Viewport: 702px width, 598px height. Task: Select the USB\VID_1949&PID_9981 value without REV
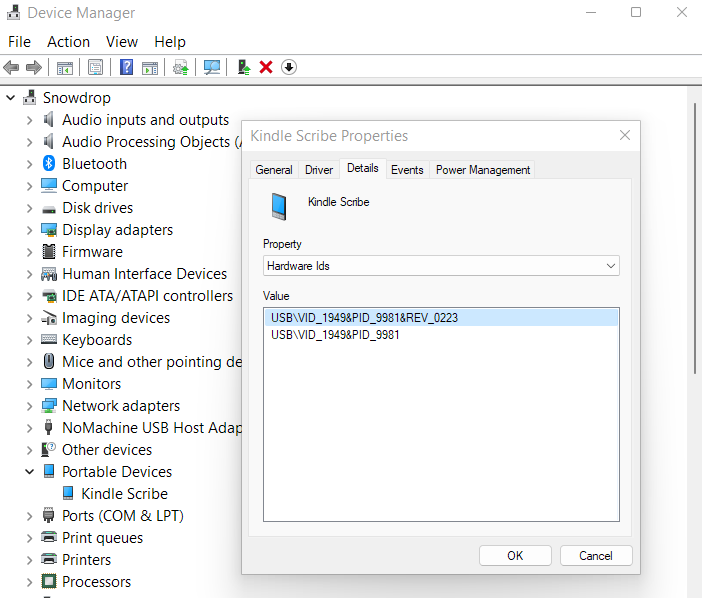335,335
